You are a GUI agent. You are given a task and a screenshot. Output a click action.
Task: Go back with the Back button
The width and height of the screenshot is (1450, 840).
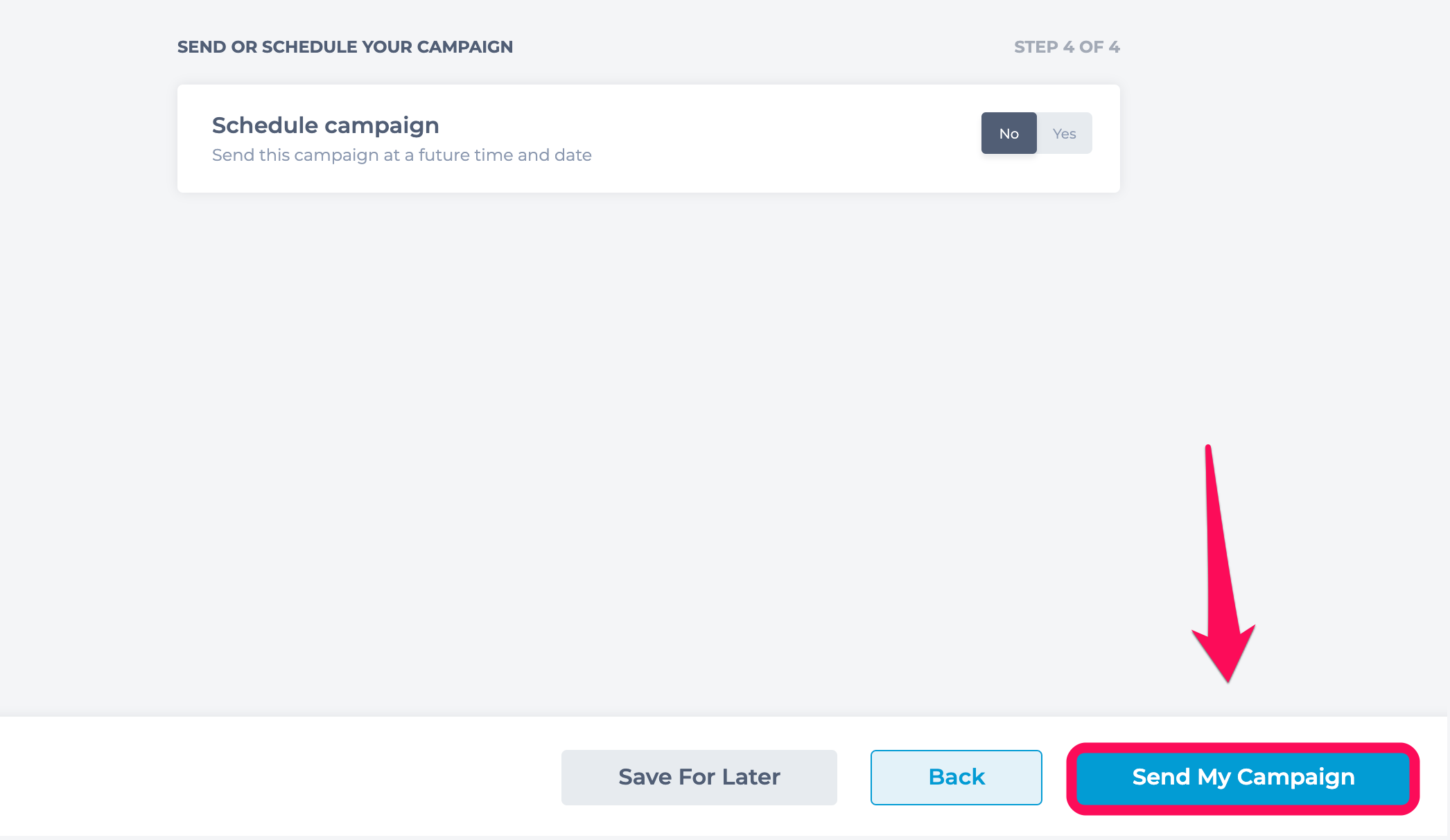[957, 777]
